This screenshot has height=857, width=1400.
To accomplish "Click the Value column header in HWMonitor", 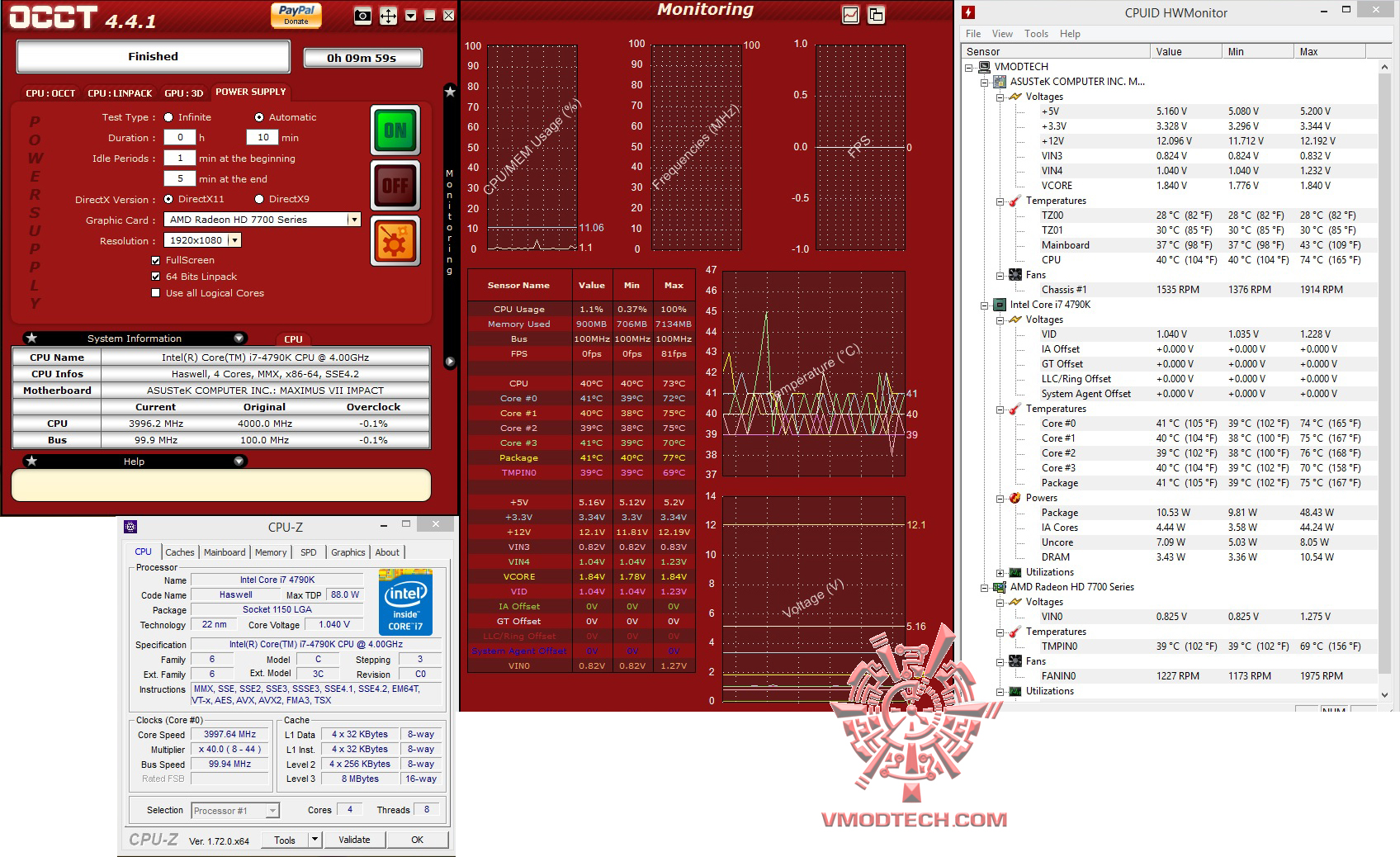I will click(x=1186, y=51).
